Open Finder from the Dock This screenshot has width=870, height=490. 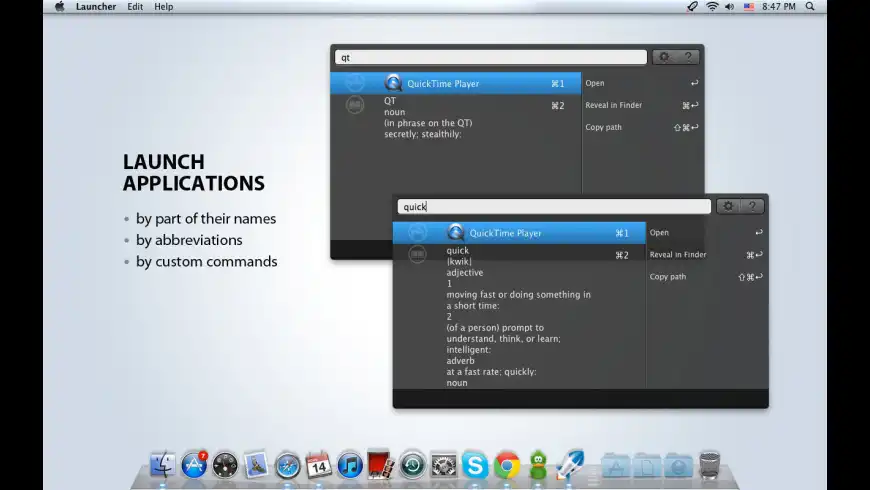[x=163, y=465]
